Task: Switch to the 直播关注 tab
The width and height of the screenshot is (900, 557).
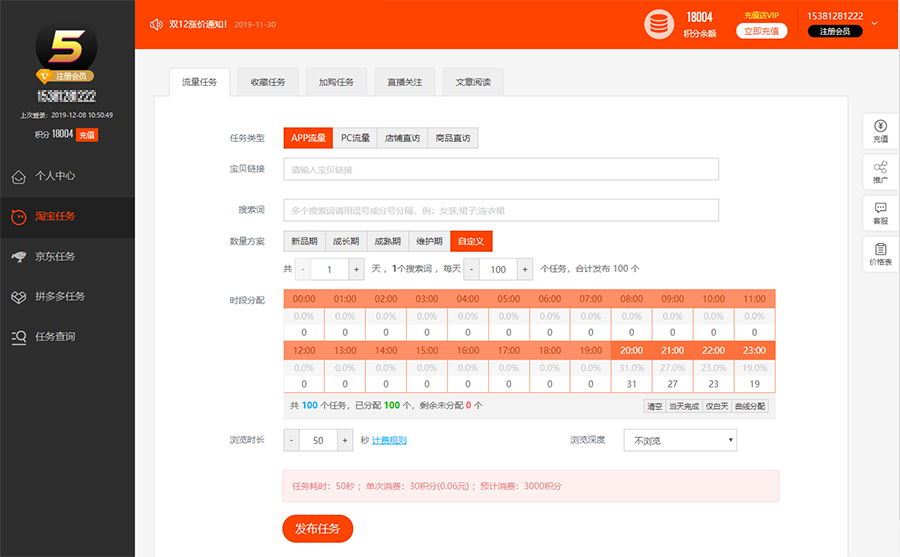Action: point(405,82)
